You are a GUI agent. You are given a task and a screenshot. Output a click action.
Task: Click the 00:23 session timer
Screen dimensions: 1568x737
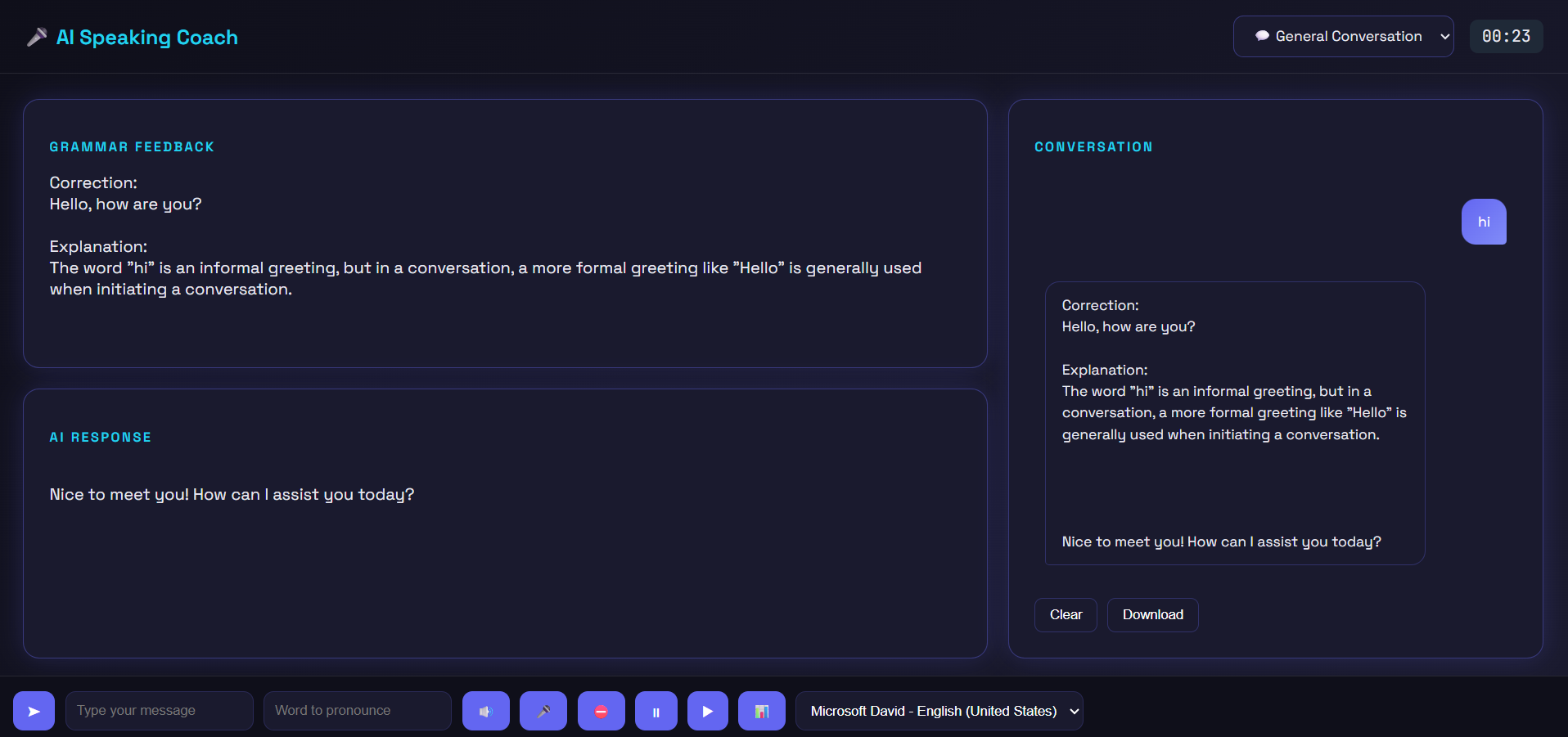tap(1505, 37)
